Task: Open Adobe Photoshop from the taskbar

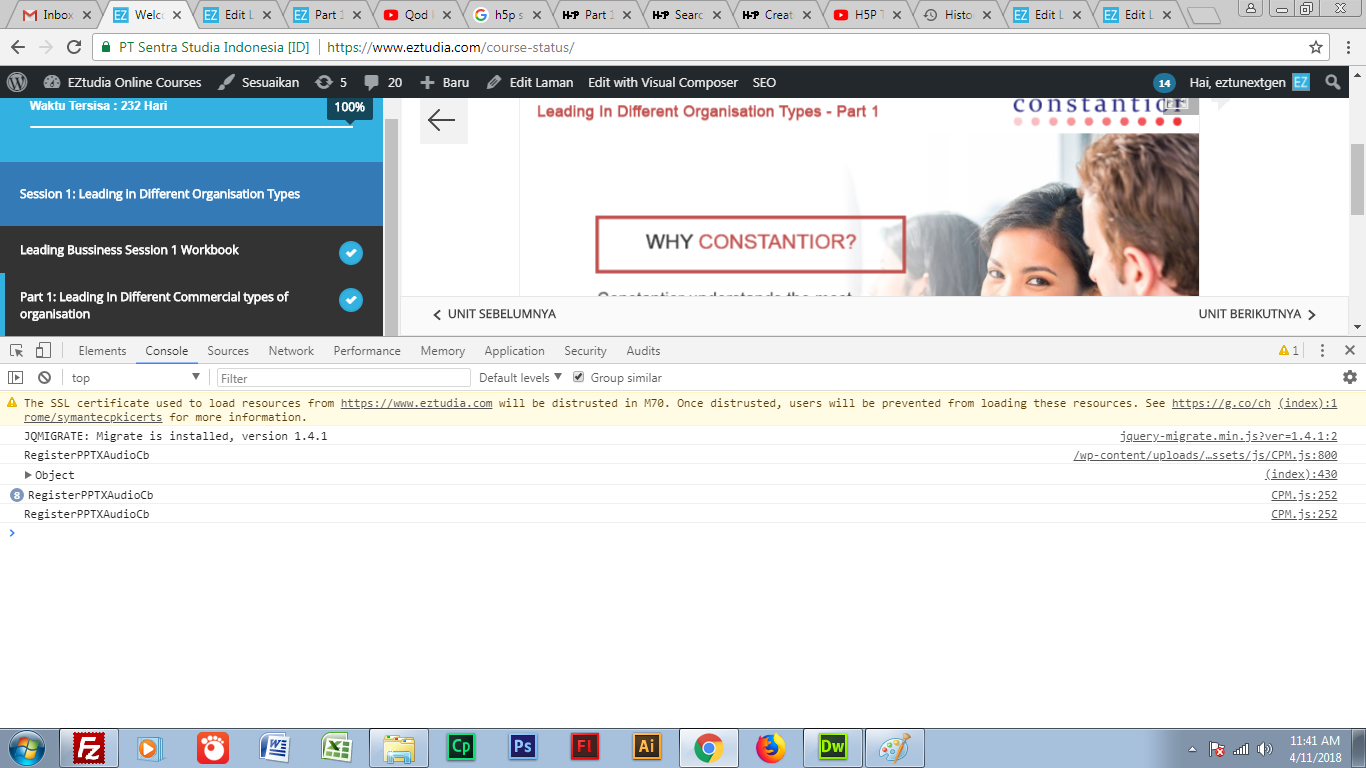Action: pyautogui.click(x=522, y=747)
